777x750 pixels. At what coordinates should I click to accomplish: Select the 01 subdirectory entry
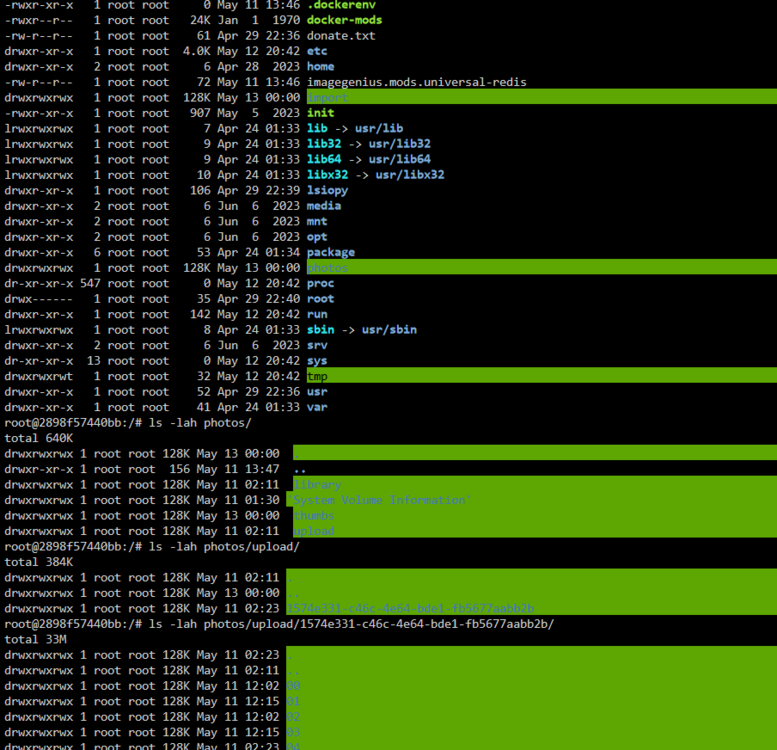point(293,701)
